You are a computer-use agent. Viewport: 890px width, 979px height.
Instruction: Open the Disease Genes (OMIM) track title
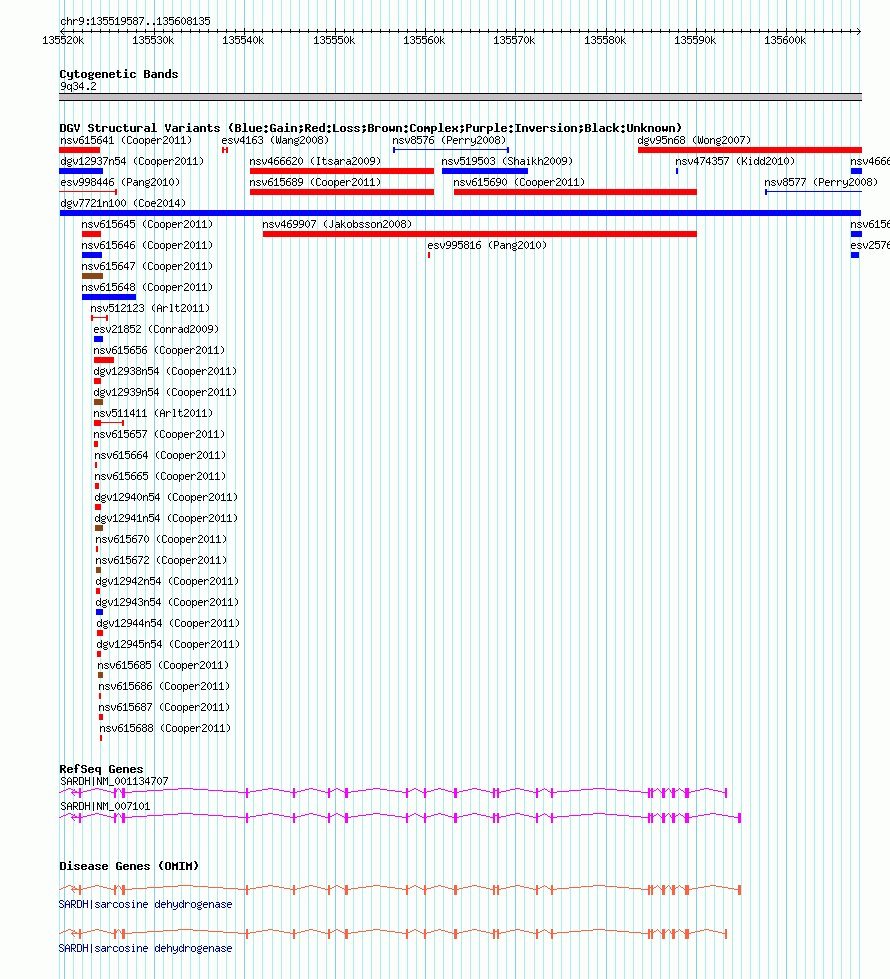point(129,866)
